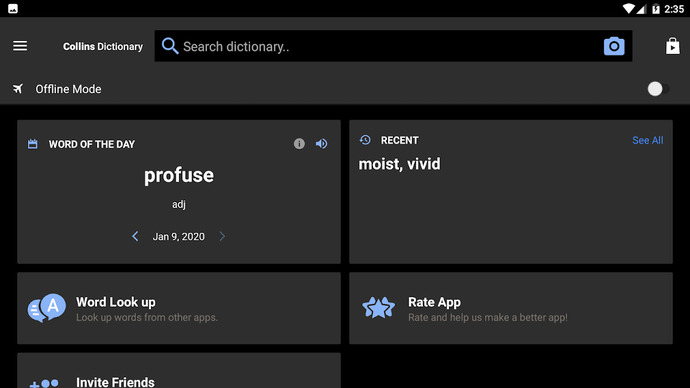Open the Rate App card

[511, 308]
